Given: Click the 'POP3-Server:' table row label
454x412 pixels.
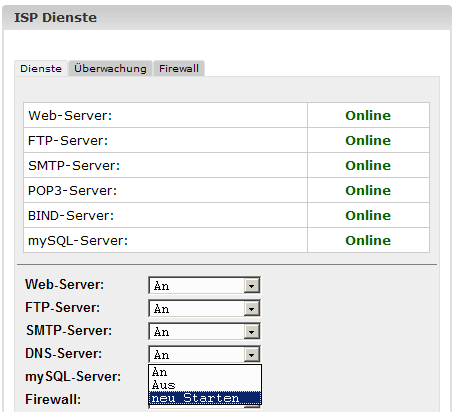Looking at the screenshot, I should tap(72, 191).
